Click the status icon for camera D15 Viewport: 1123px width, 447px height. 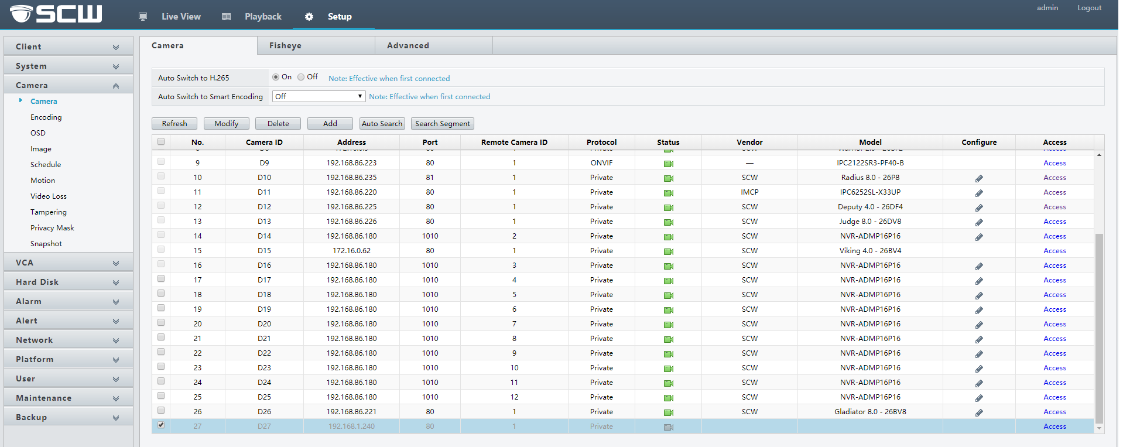tap(668, 251)
